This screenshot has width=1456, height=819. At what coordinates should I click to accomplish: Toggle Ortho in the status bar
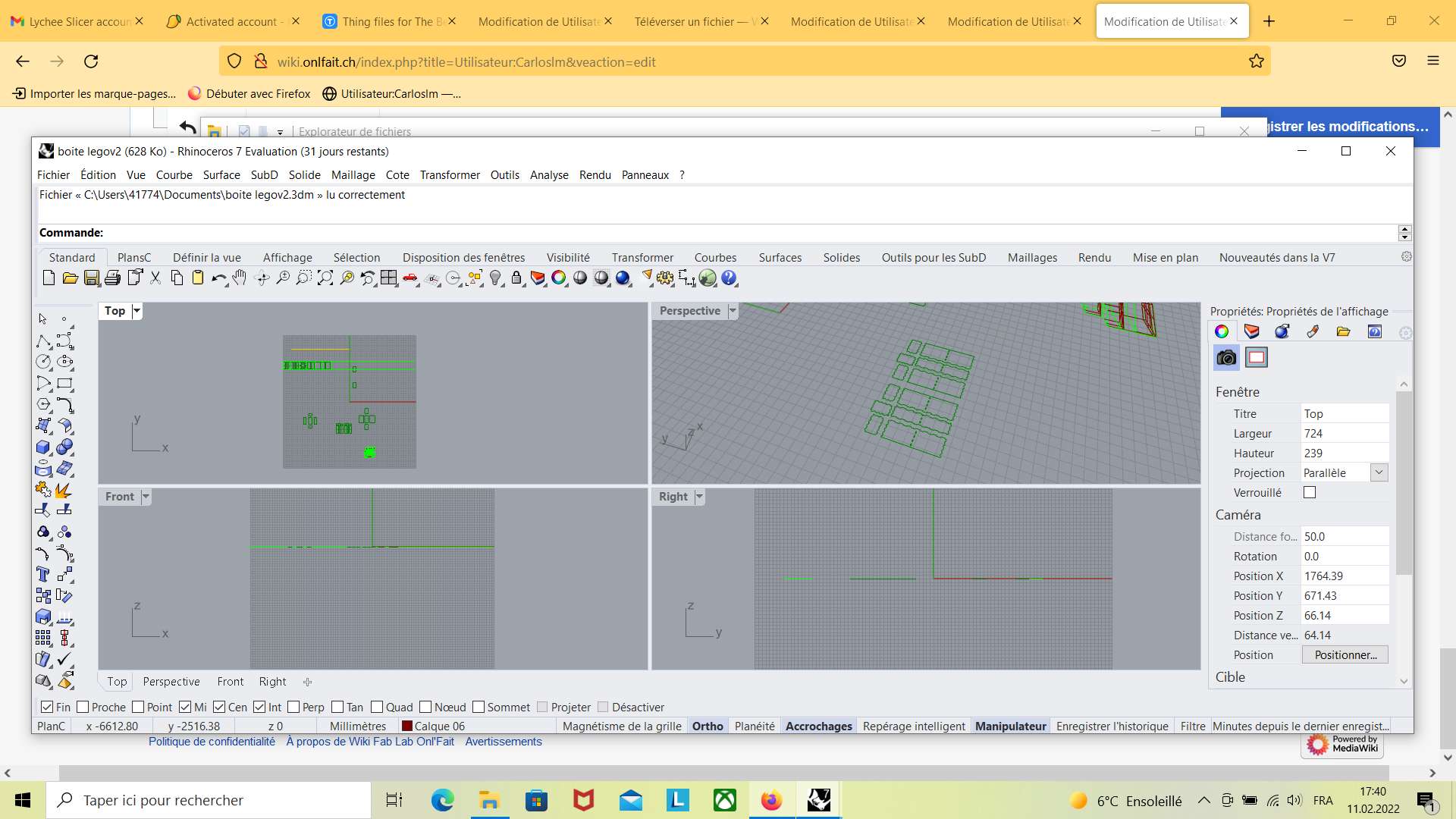[708, 726]
